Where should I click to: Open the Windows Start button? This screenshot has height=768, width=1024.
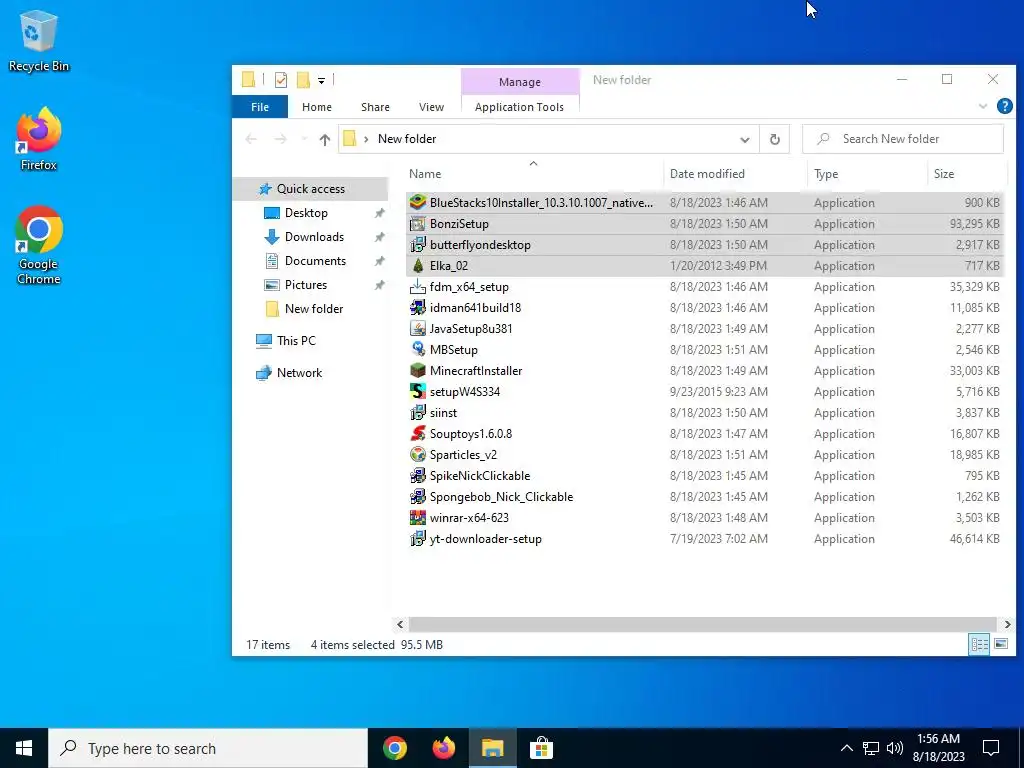pos(24,748)
